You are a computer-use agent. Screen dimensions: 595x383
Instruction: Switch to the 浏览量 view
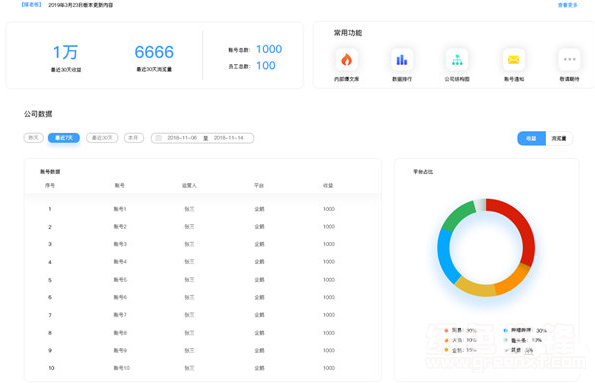[559, 139]
